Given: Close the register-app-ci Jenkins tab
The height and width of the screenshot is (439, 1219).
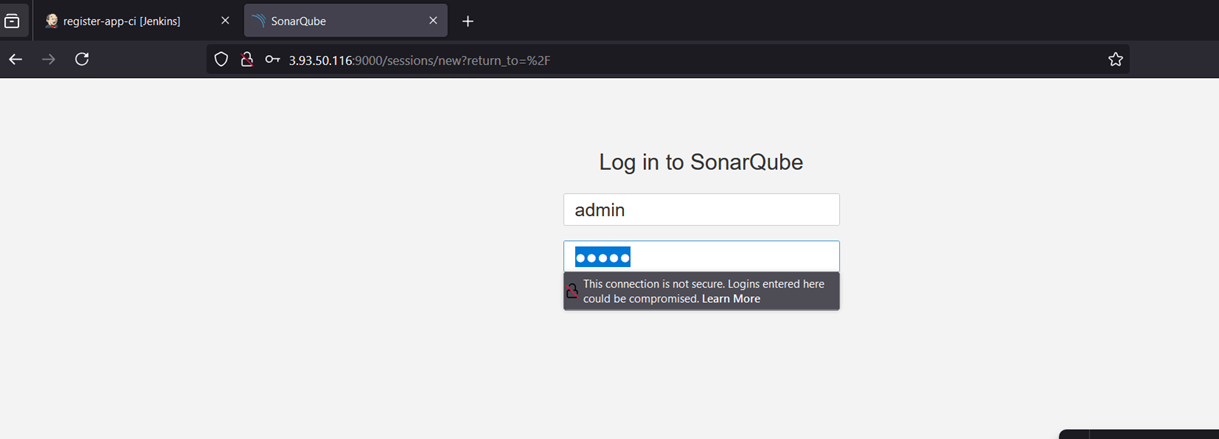Looking at the screenshot, I should [225, 21].
